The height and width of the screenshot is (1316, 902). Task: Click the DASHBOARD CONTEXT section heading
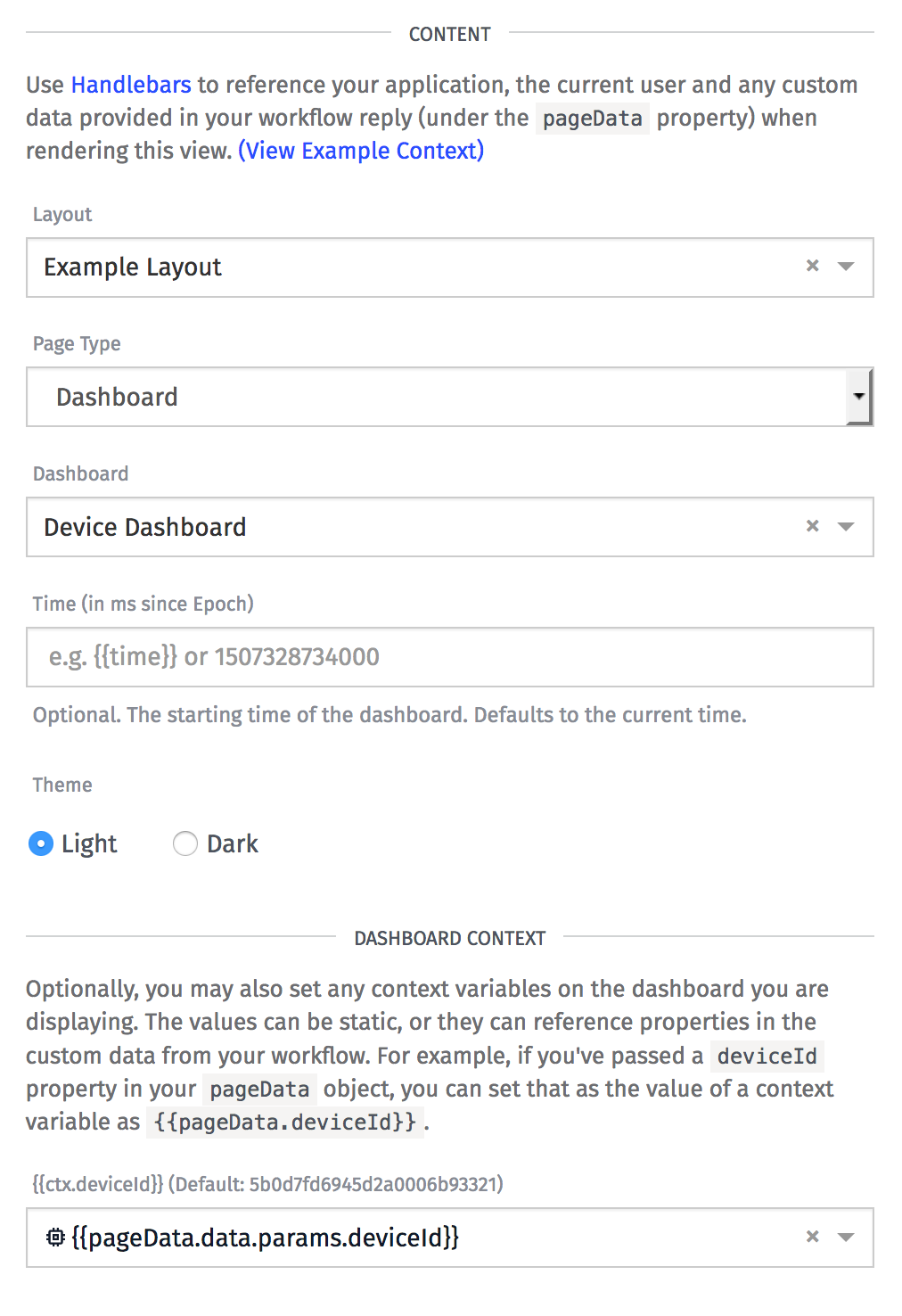450,938
